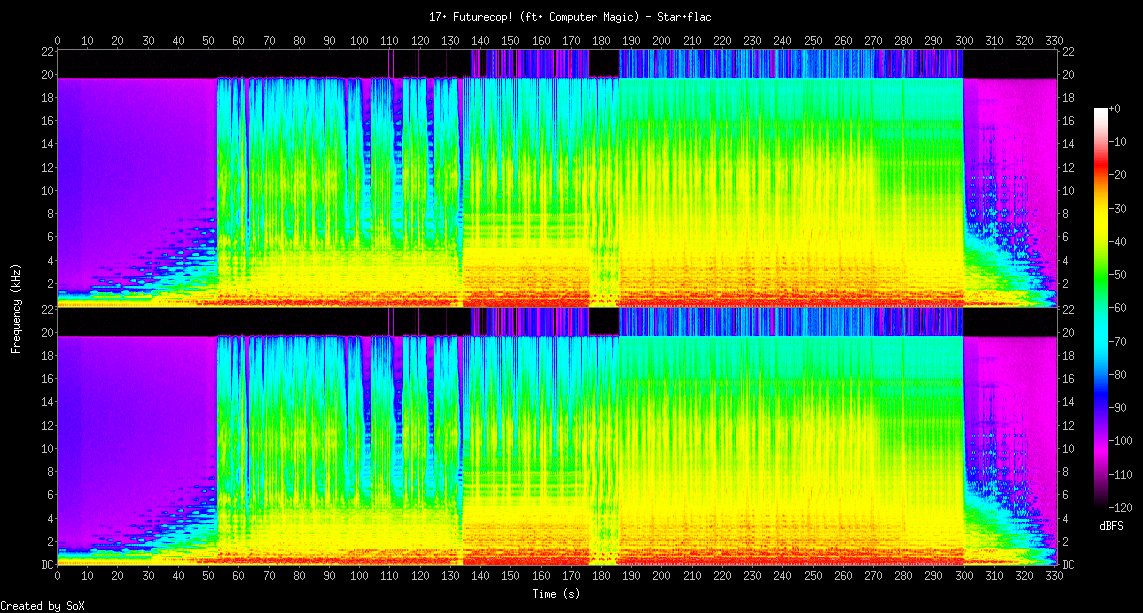Click the white top of the dBFS color bar
The height and width of the screenshot is (613, 1143).
point(1100,111)
